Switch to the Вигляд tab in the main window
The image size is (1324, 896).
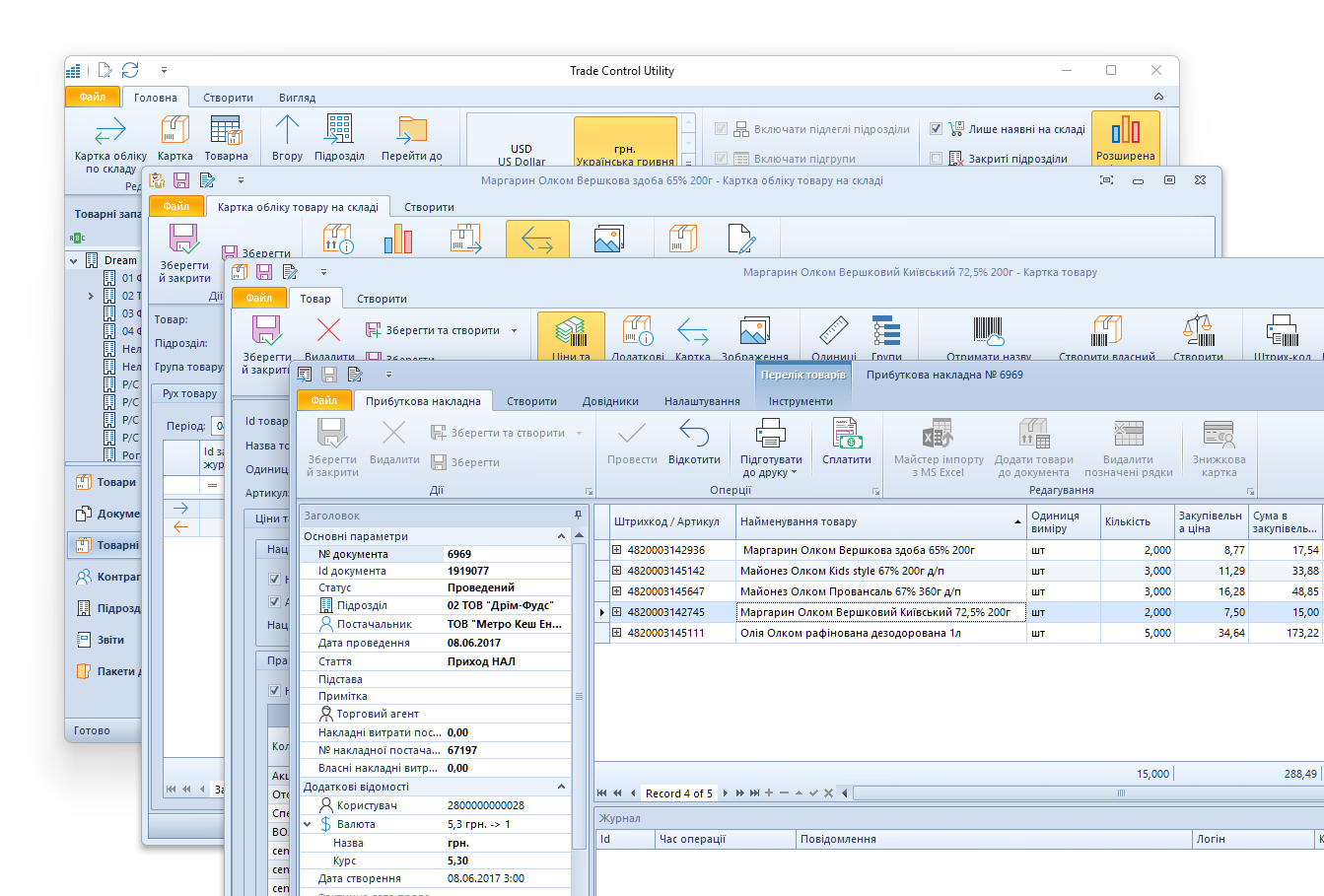[x=297, y=98]
